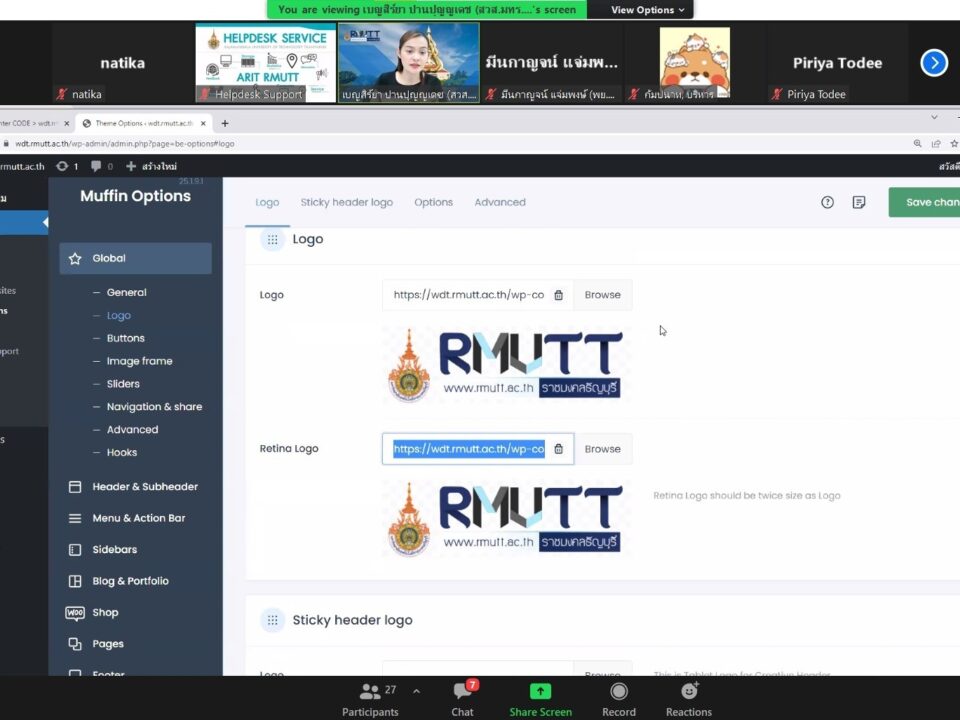Click the browser address bar URL
This screenshot has width=960, height=720.
click(x=124, y=143)
